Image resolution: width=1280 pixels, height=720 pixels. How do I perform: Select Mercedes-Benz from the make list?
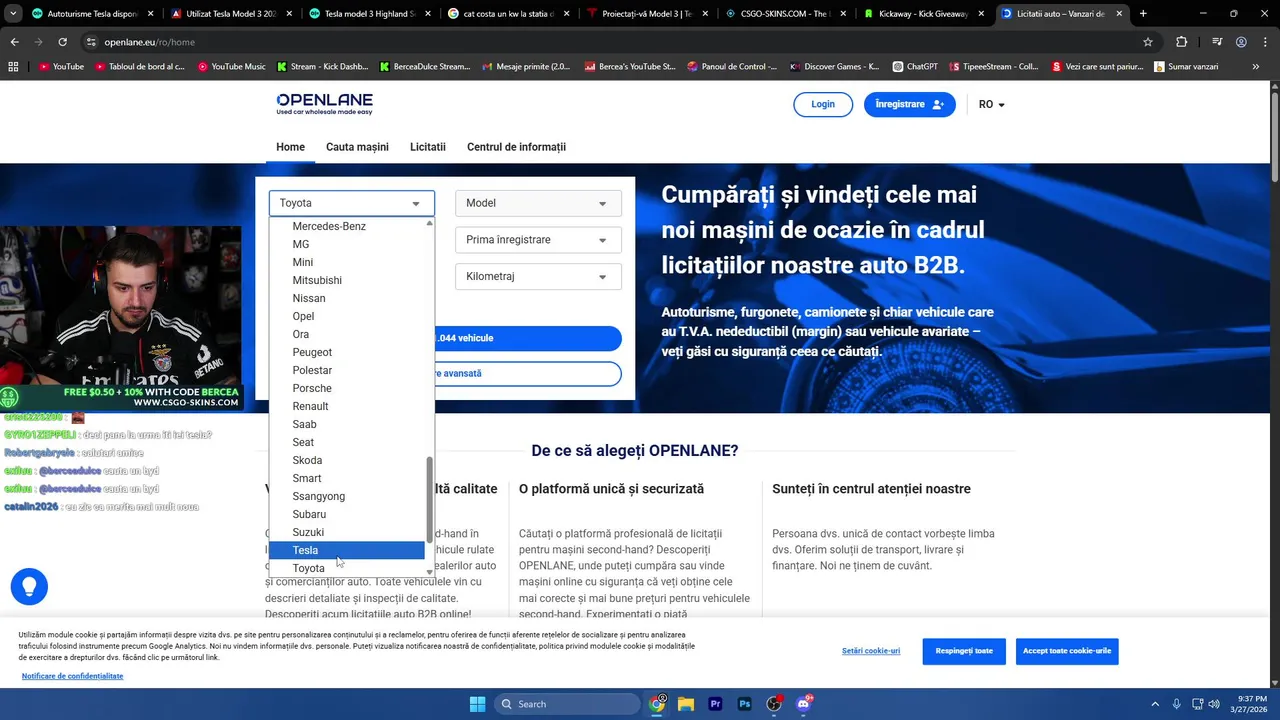point(346,226)
